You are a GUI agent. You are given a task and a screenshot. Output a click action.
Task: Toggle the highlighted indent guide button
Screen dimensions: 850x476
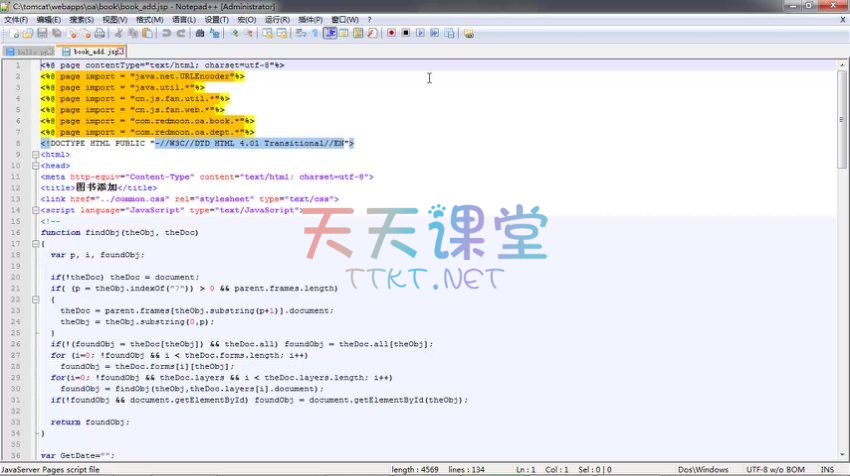330,33
